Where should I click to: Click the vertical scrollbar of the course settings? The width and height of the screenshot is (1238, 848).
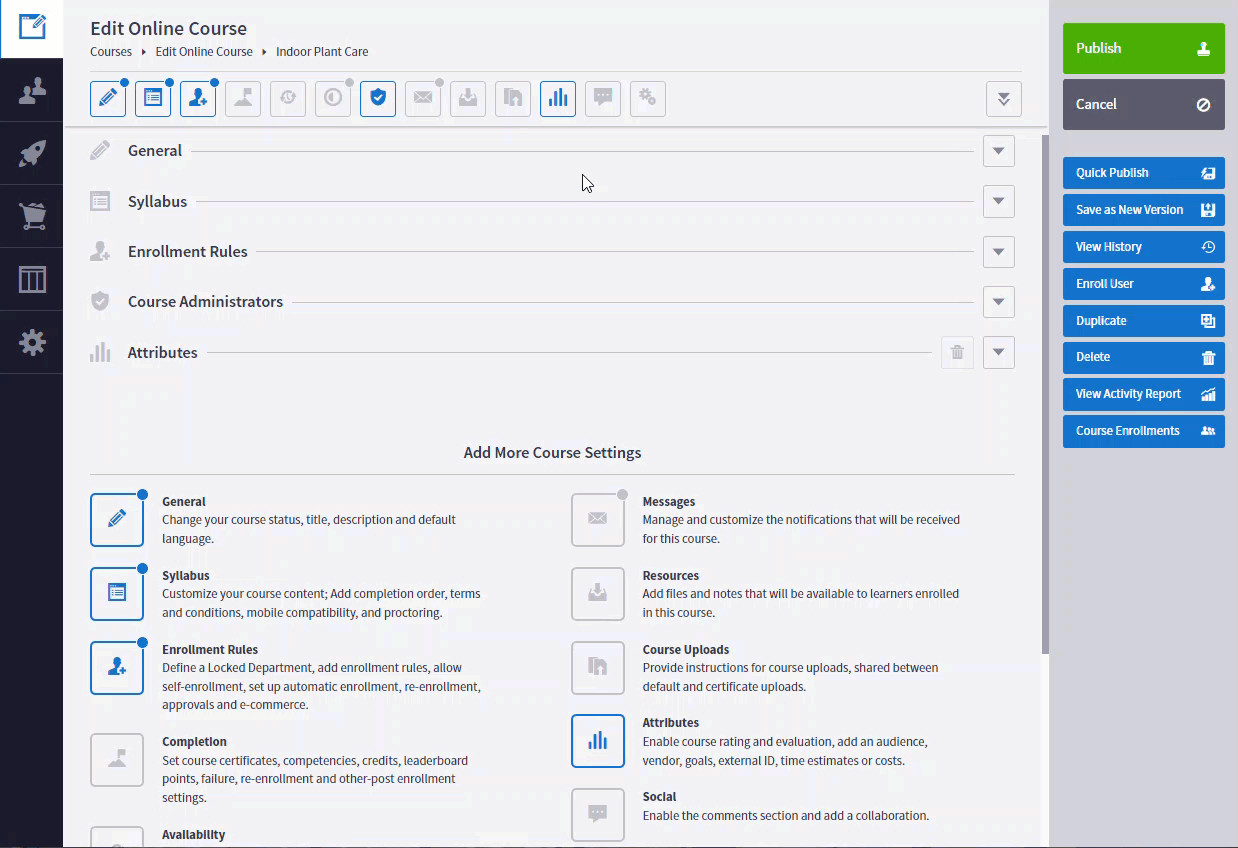click(x=1045, y=395)
